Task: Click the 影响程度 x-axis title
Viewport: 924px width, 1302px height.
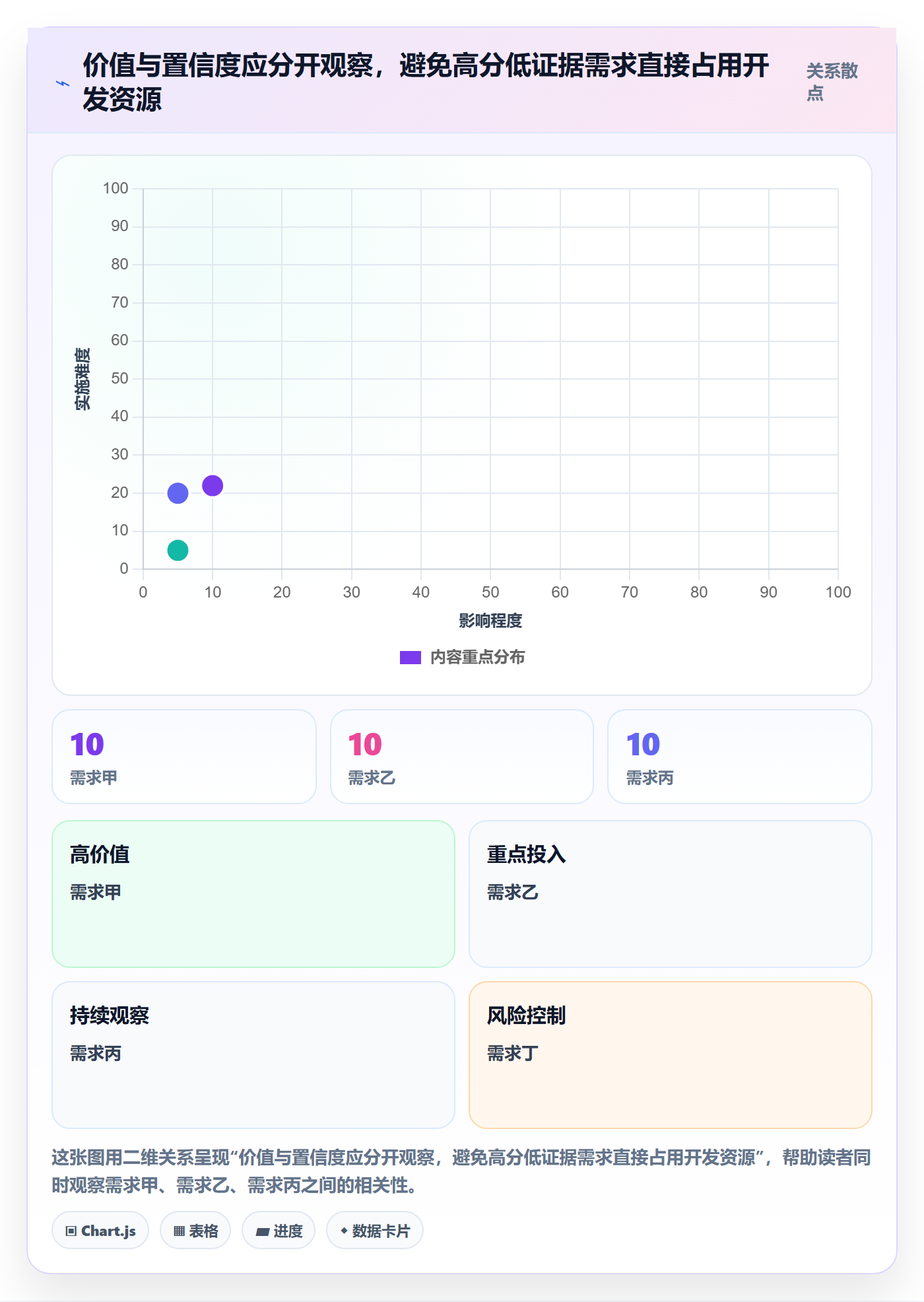Action: click(490, 621)
